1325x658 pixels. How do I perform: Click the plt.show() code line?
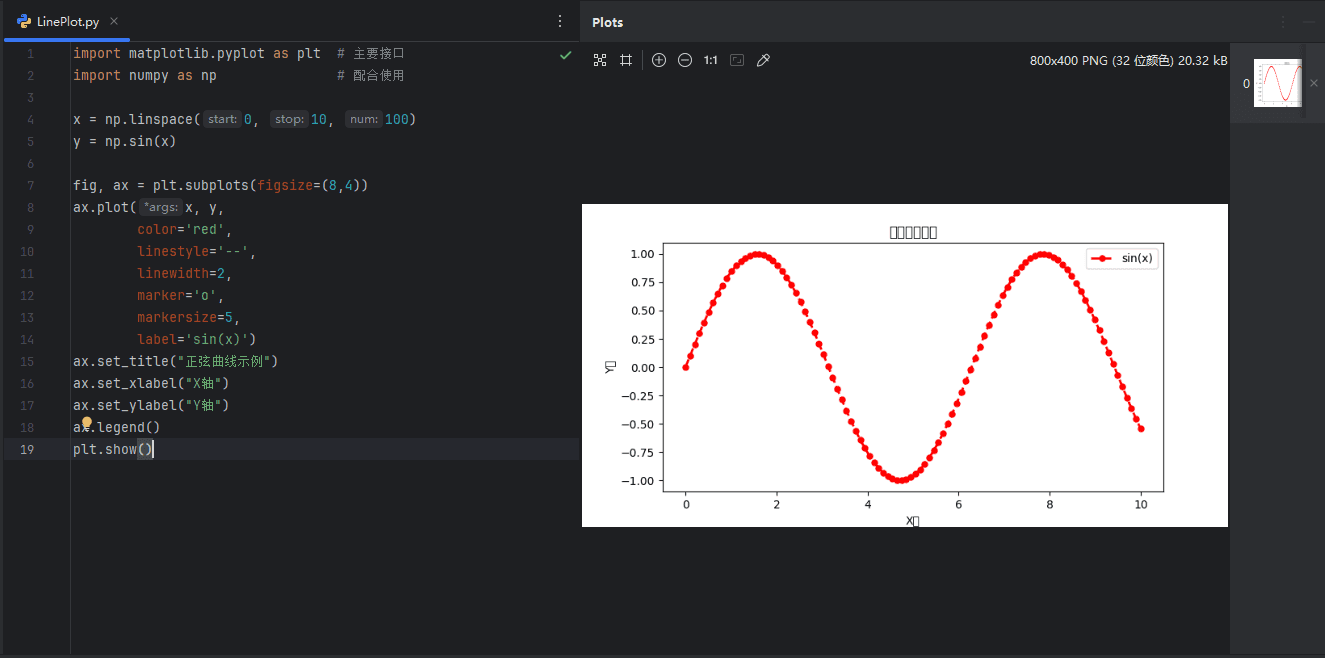113,449
